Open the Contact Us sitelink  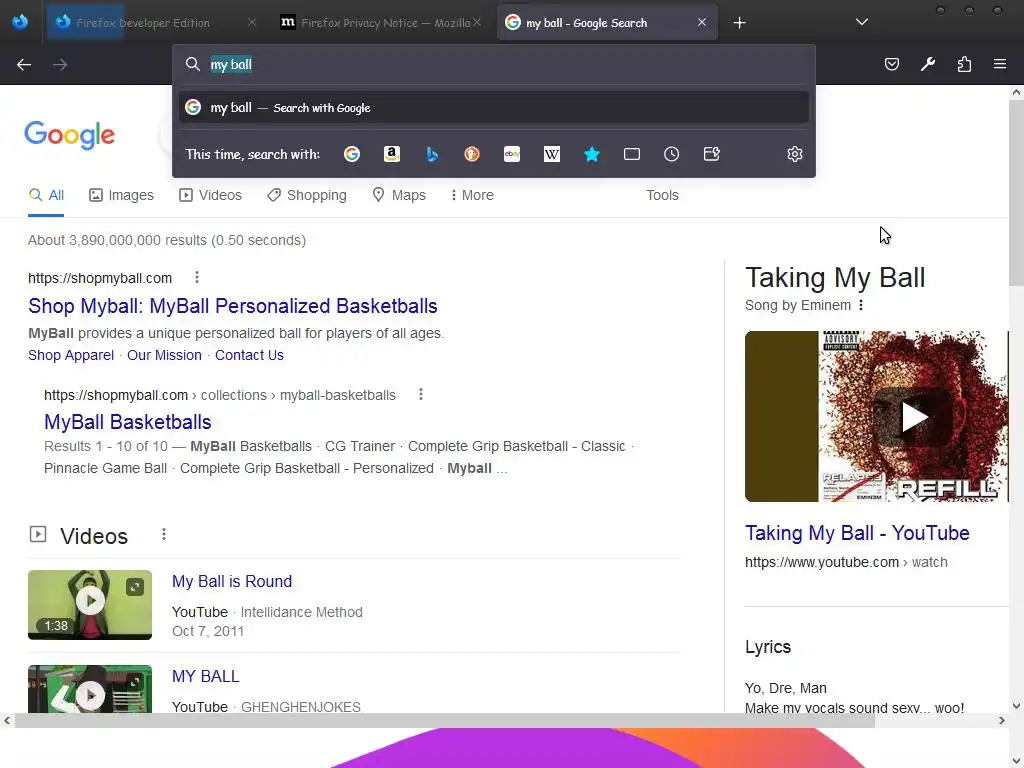(249, 355)
